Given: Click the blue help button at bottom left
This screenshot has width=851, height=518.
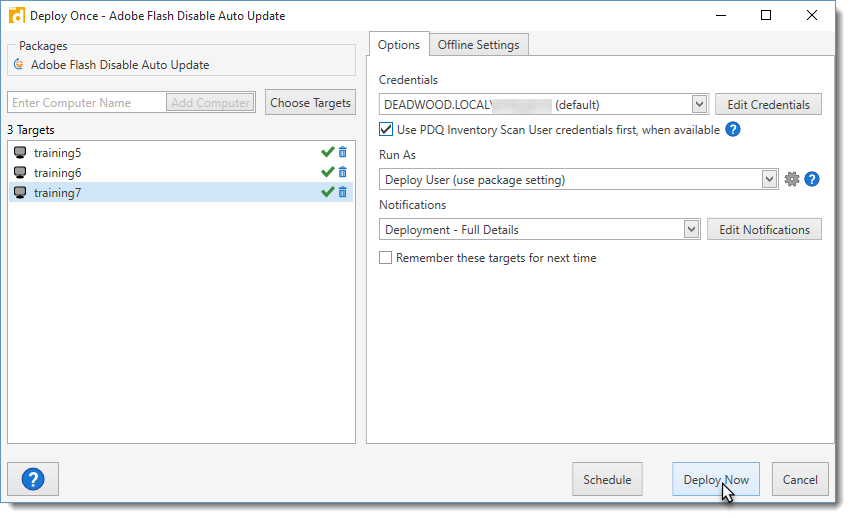Looking at the screenshot, I should click(x=33, y=479).
